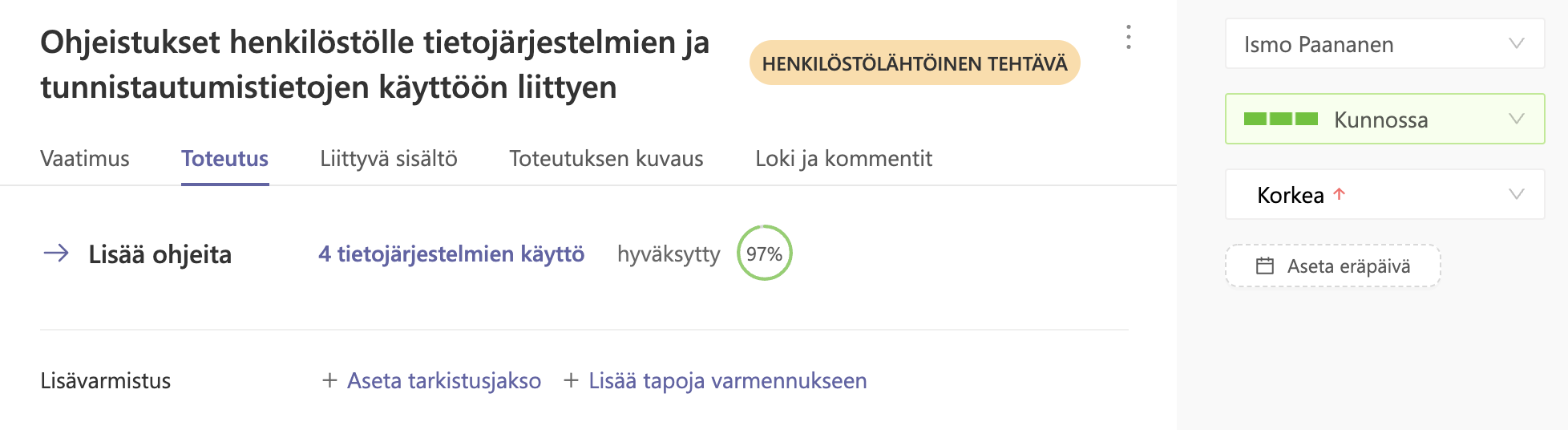Screen dimensions: 1568x430
Task: Click the plus icon before Aseta tarkistusjakso
Action: click(329, 380)
